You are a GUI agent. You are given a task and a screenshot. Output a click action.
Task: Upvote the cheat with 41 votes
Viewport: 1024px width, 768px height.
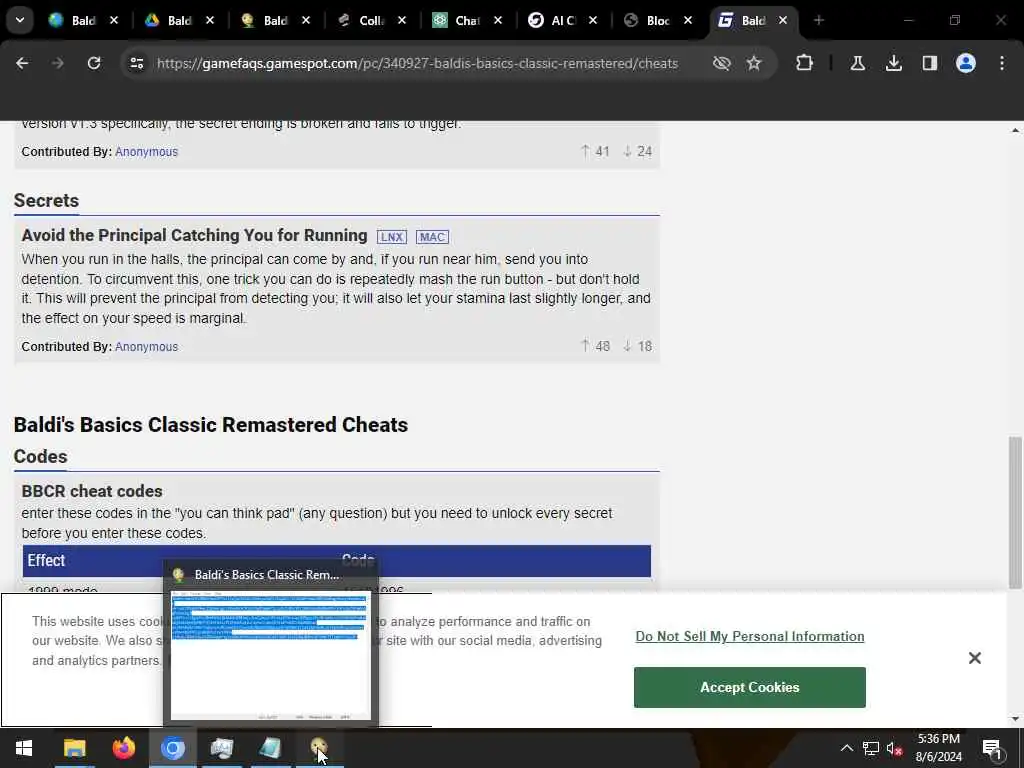594,152
